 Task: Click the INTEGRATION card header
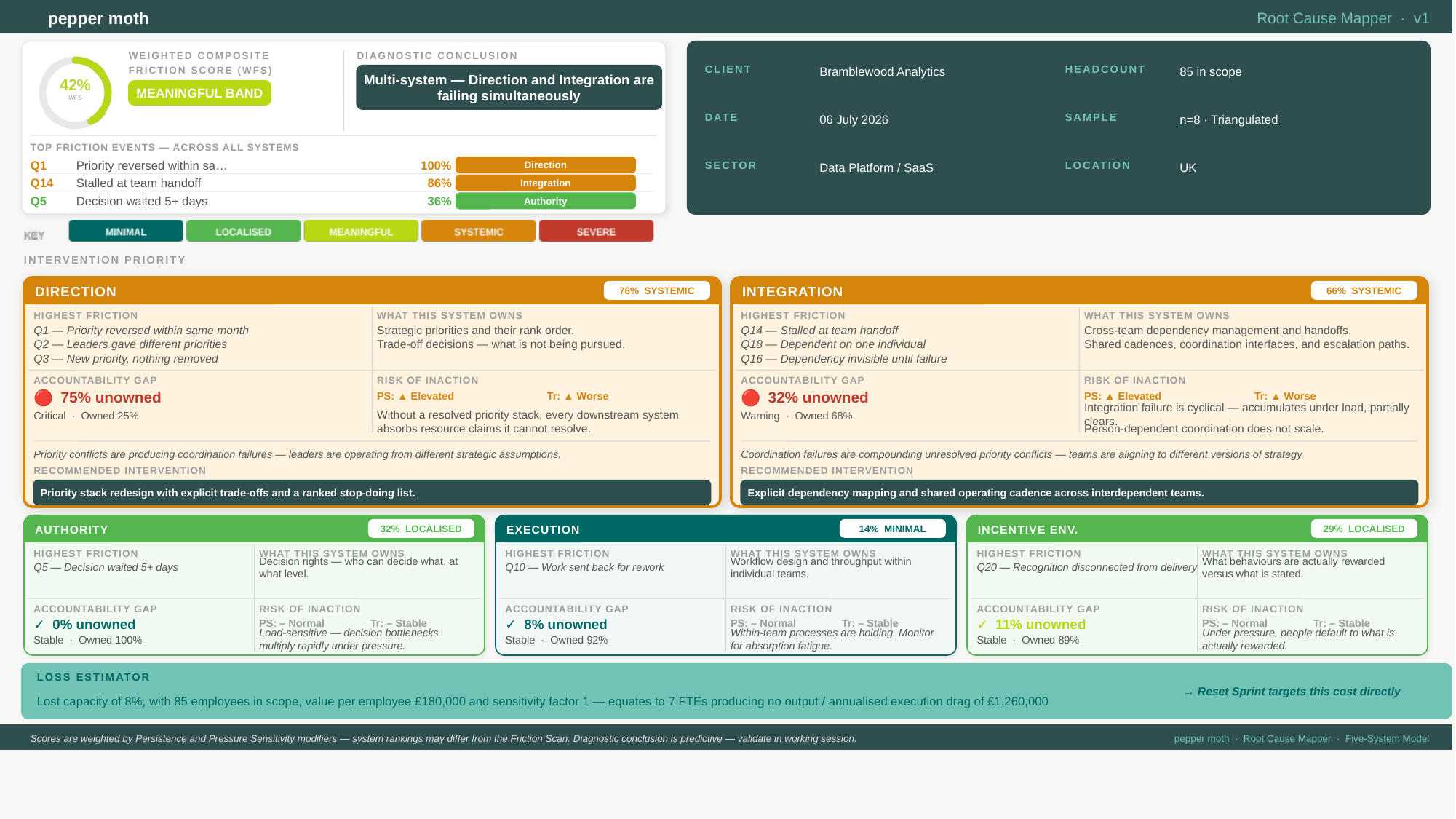(x=1079, y=291)
